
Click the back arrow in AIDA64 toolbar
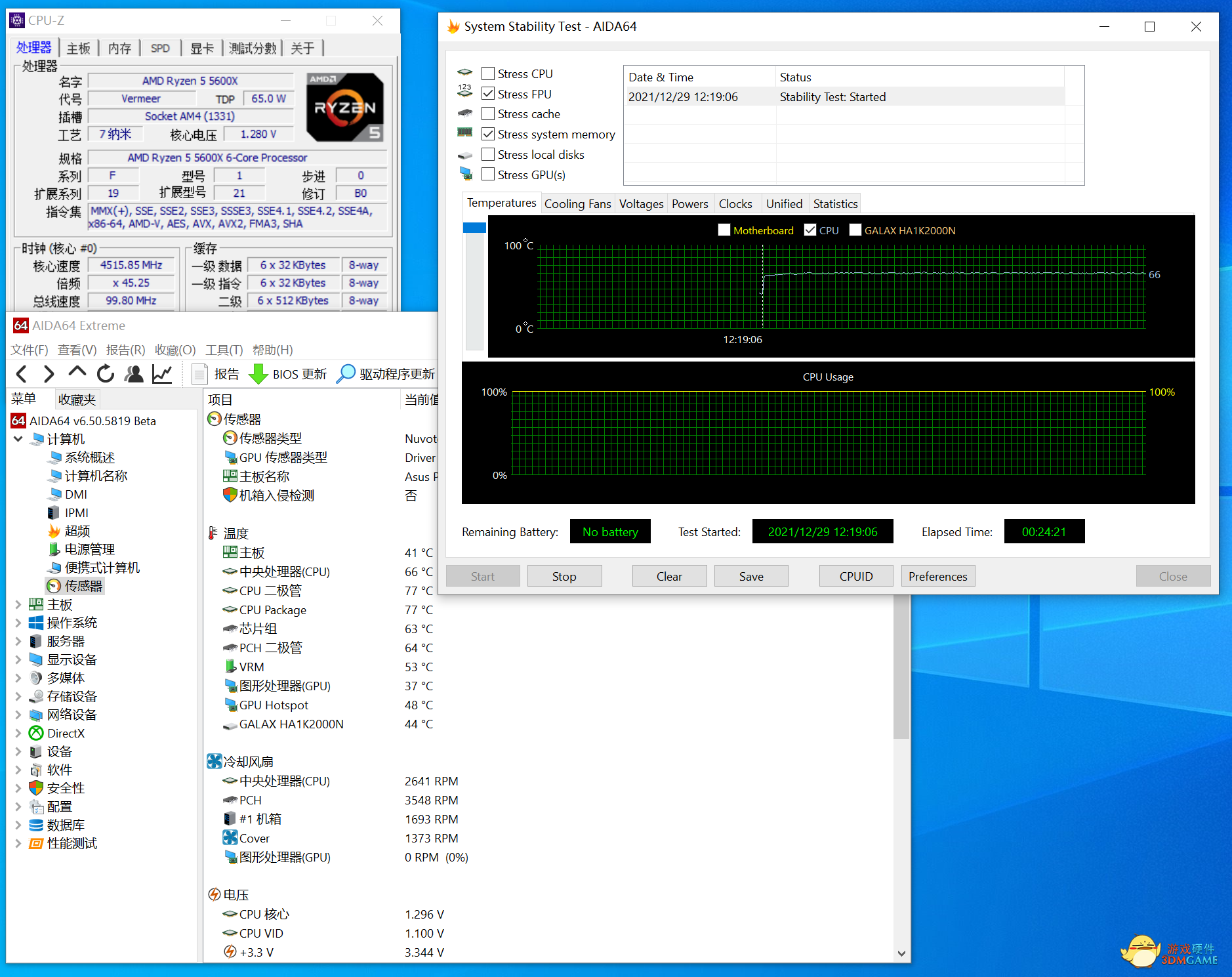click(22, 374)
